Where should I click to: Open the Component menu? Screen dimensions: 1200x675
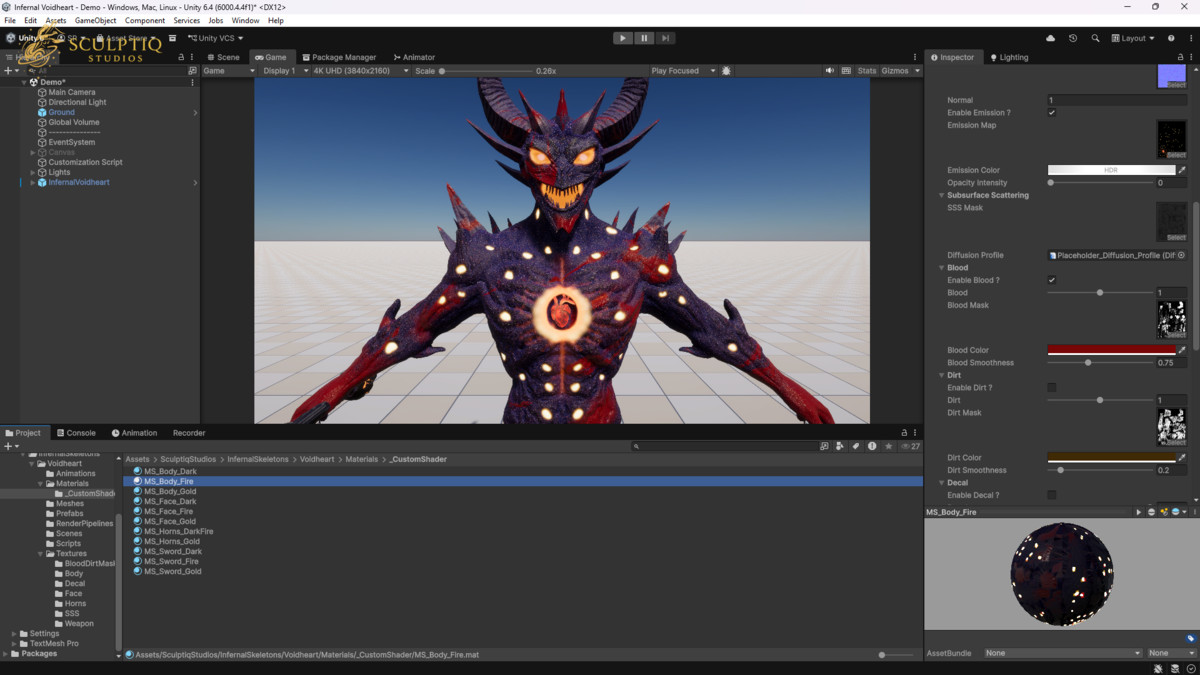(145, 20)
